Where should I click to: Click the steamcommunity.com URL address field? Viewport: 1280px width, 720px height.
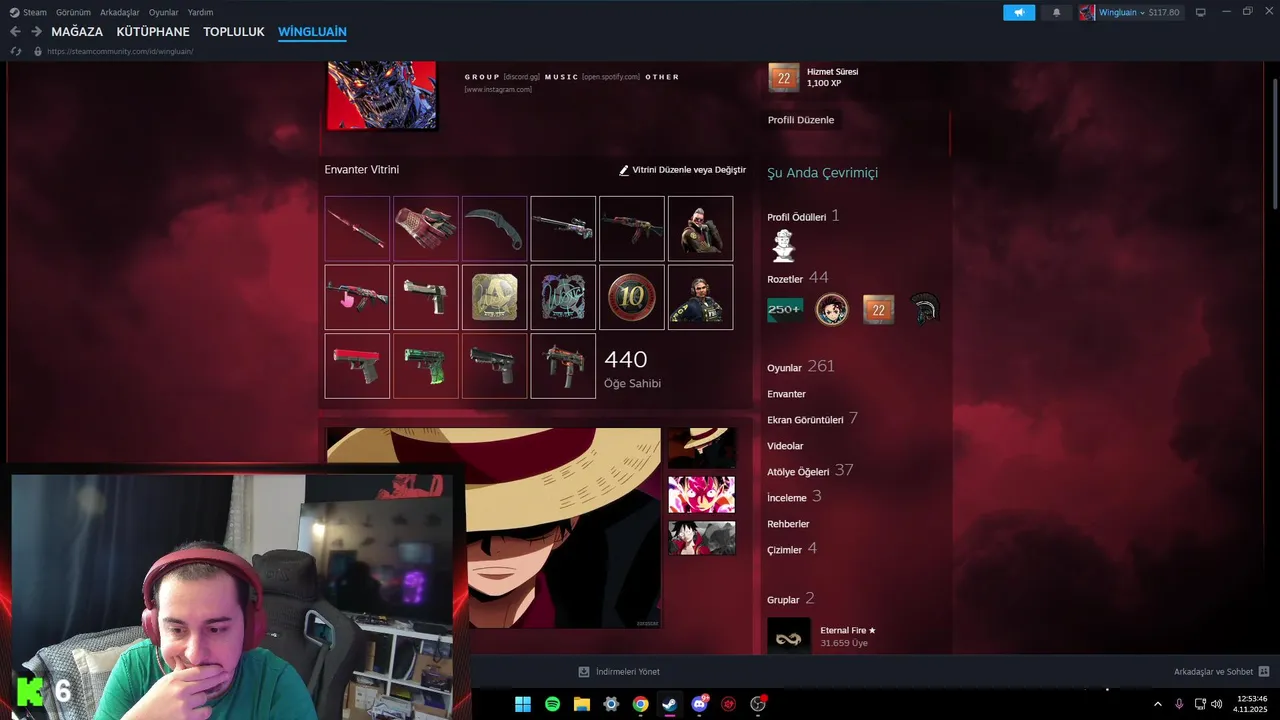point(120,51)
